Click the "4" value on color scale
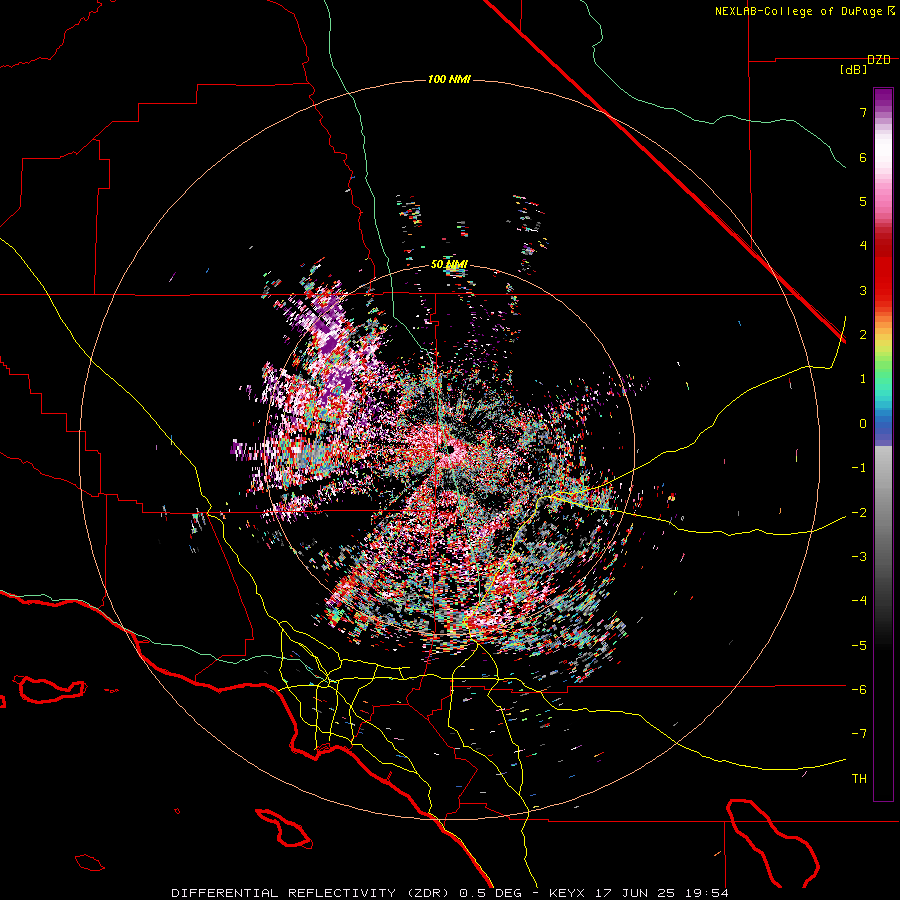Viewport: 900px width, 900px height. 863,246
